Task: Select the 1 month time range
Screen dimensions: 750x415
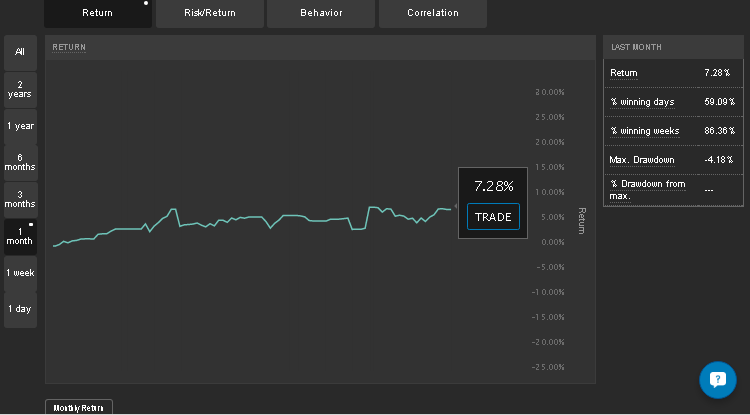Action: [x=20, y=236]
